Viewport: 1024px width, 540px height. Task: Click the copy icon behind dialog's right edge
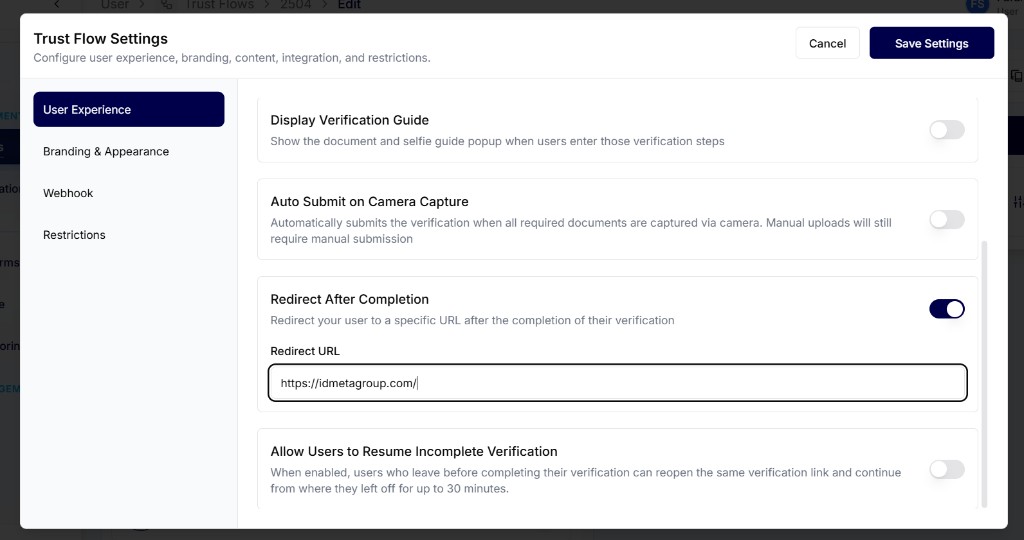[1017, 76]
